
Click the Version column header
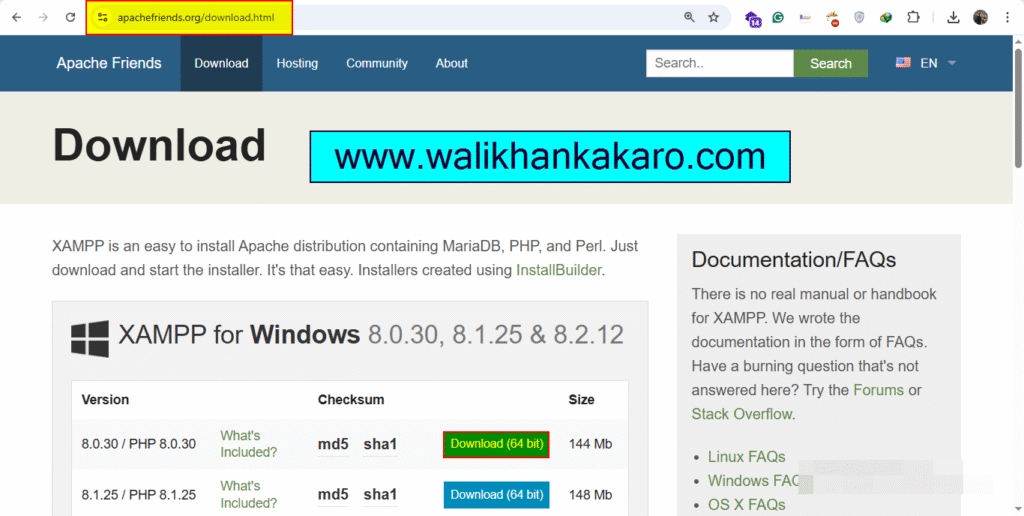tap(105, 400)
